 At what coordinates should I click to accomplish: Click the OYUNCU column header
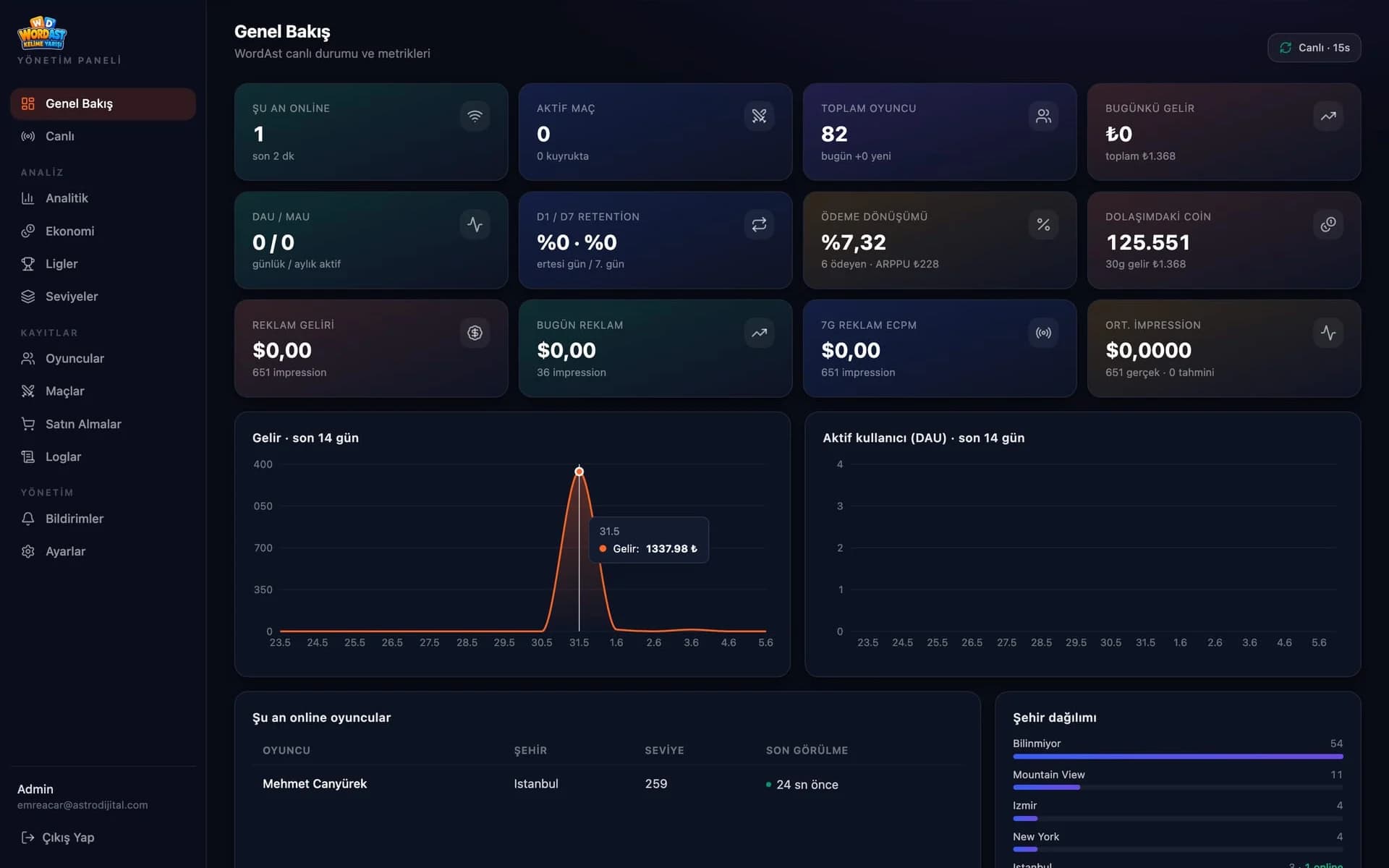(x=286, y=751)
